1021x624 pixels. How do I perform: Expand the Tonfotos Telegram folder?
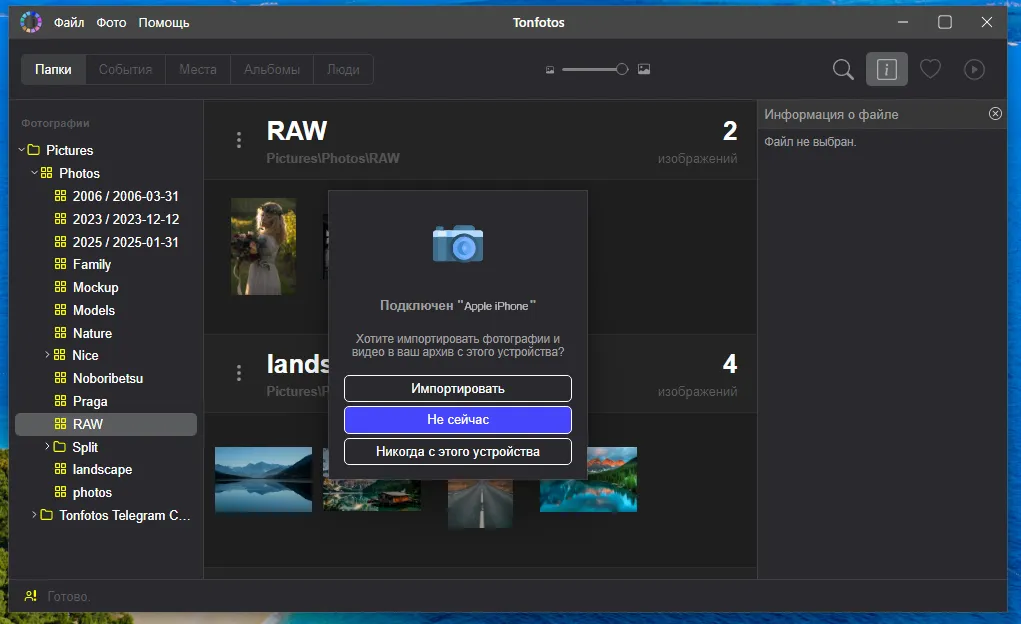point(33,515)
